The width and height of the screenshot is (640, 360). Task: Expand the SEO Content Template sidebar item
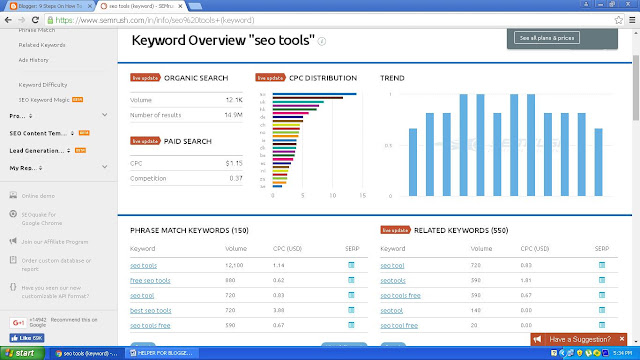(42, 133)
